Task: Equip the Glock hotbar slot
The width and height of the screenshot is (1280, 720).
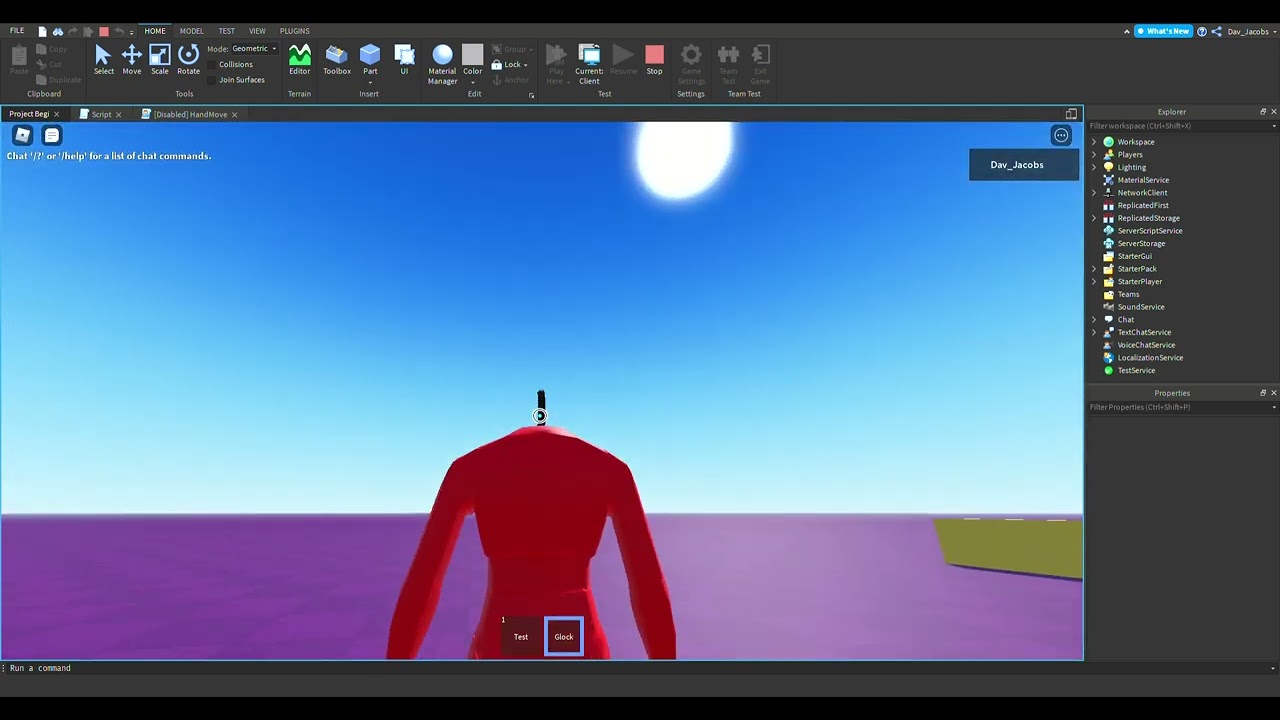Action: [564, 637]
